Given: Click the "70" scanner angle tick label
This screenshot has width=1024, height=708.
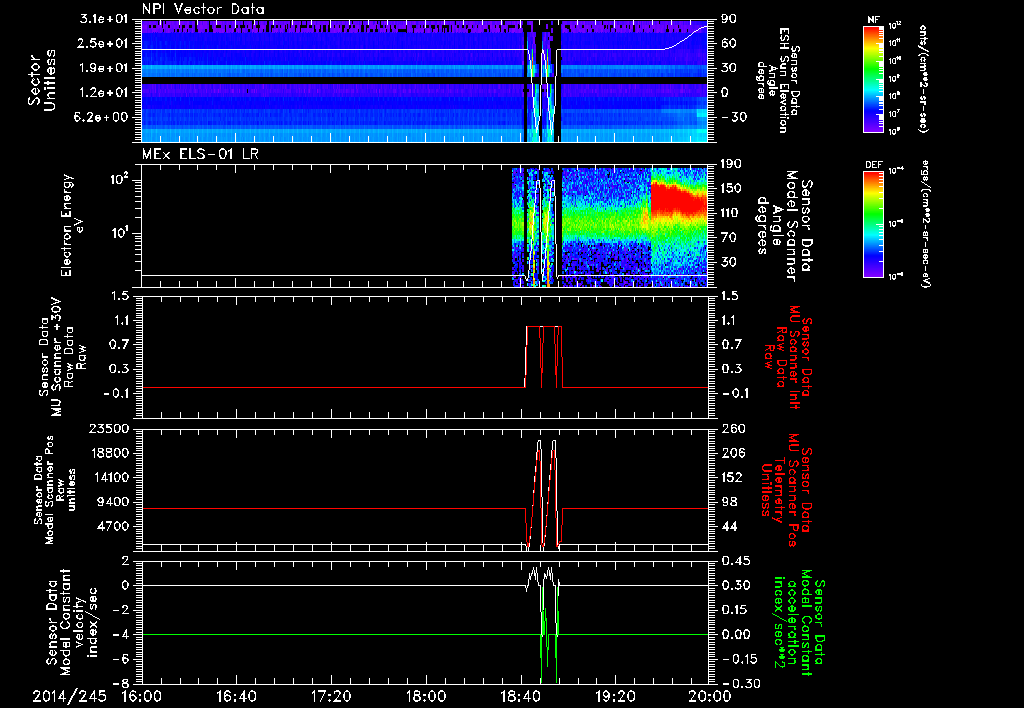Looking at the screenshot, I should [729, 237].
